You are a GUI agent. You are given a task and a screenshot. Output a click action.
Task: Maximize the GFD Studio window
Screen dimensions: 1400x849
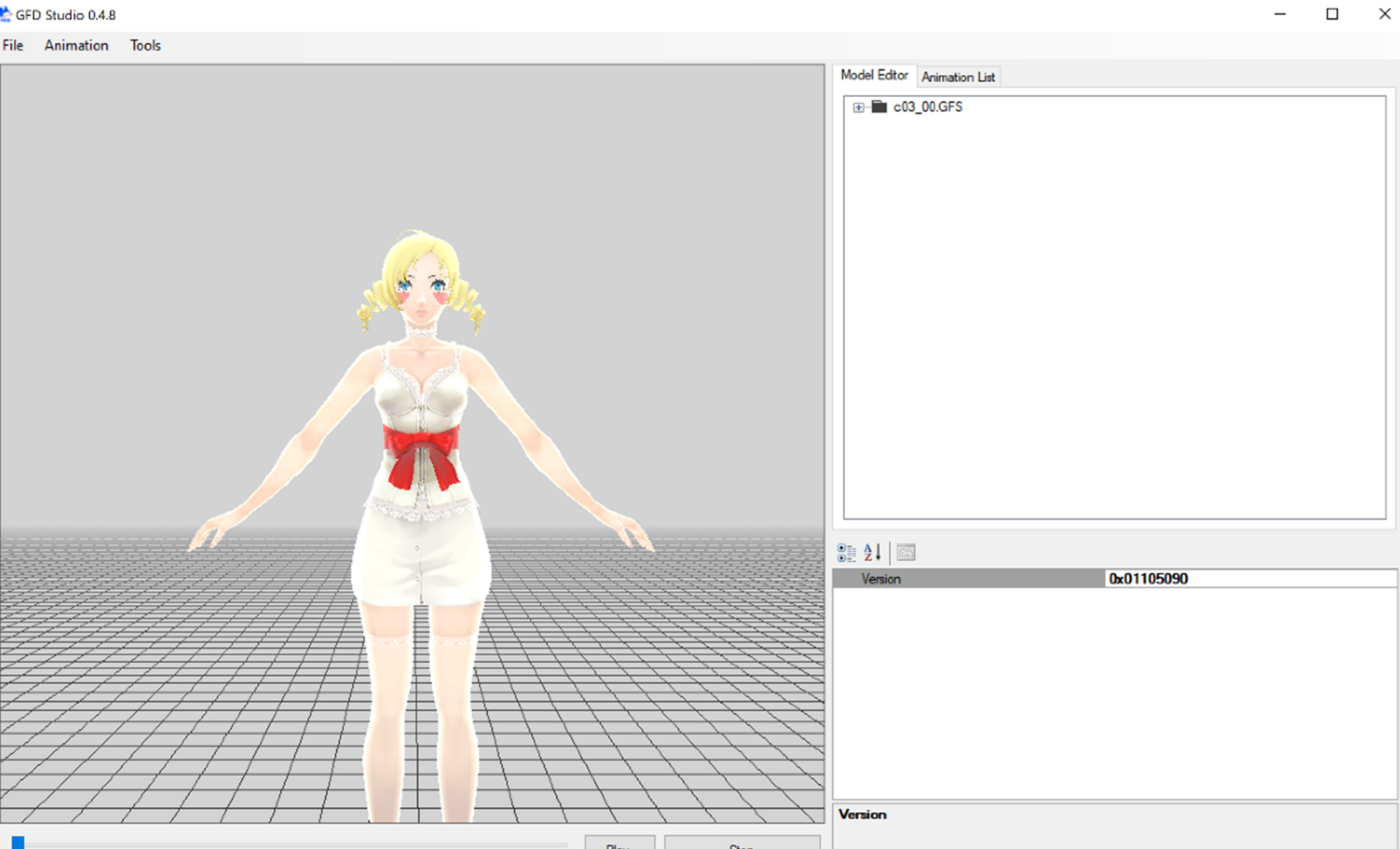(1332, 15)
